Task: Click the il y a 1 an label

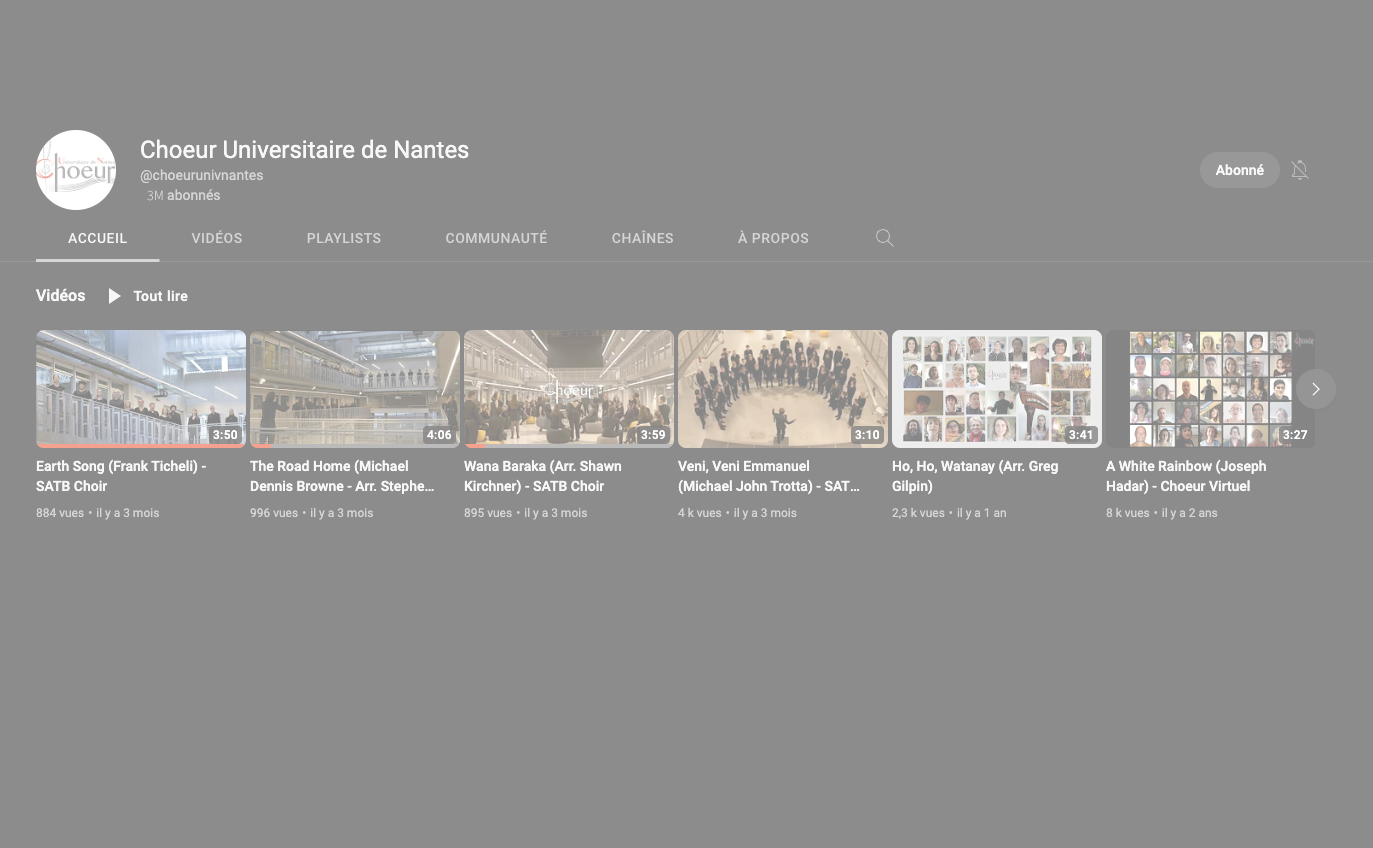Action: (x=982, y=513)
